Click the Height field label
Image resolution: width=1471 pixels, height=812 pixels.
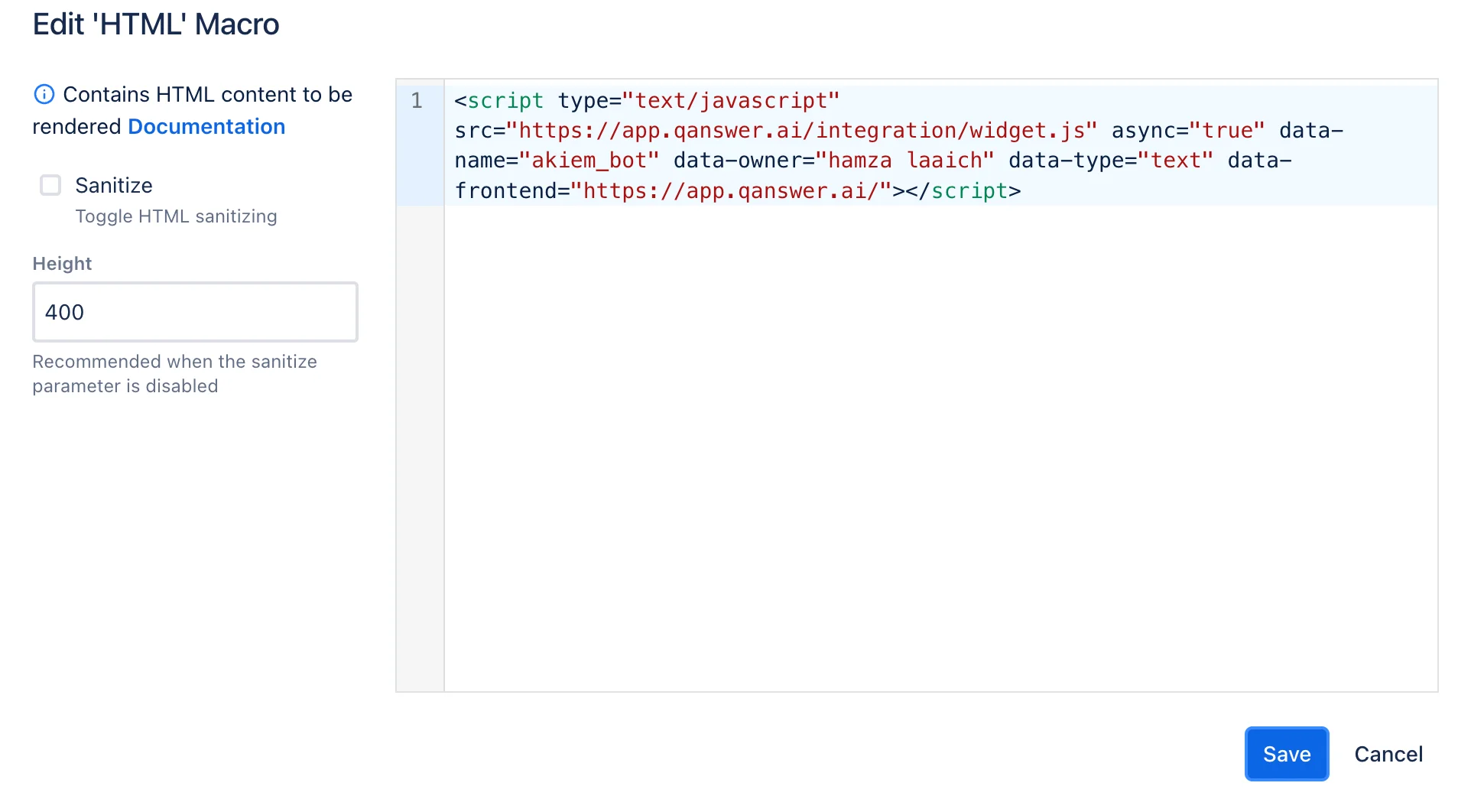pos(62,263)
